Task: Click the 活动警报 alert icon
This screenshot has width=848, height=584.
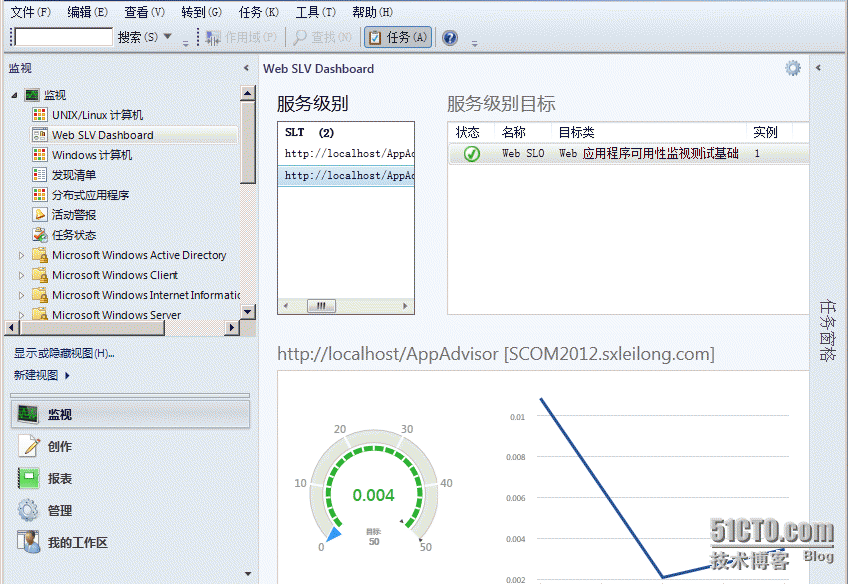Action: [x=39, y=215]
